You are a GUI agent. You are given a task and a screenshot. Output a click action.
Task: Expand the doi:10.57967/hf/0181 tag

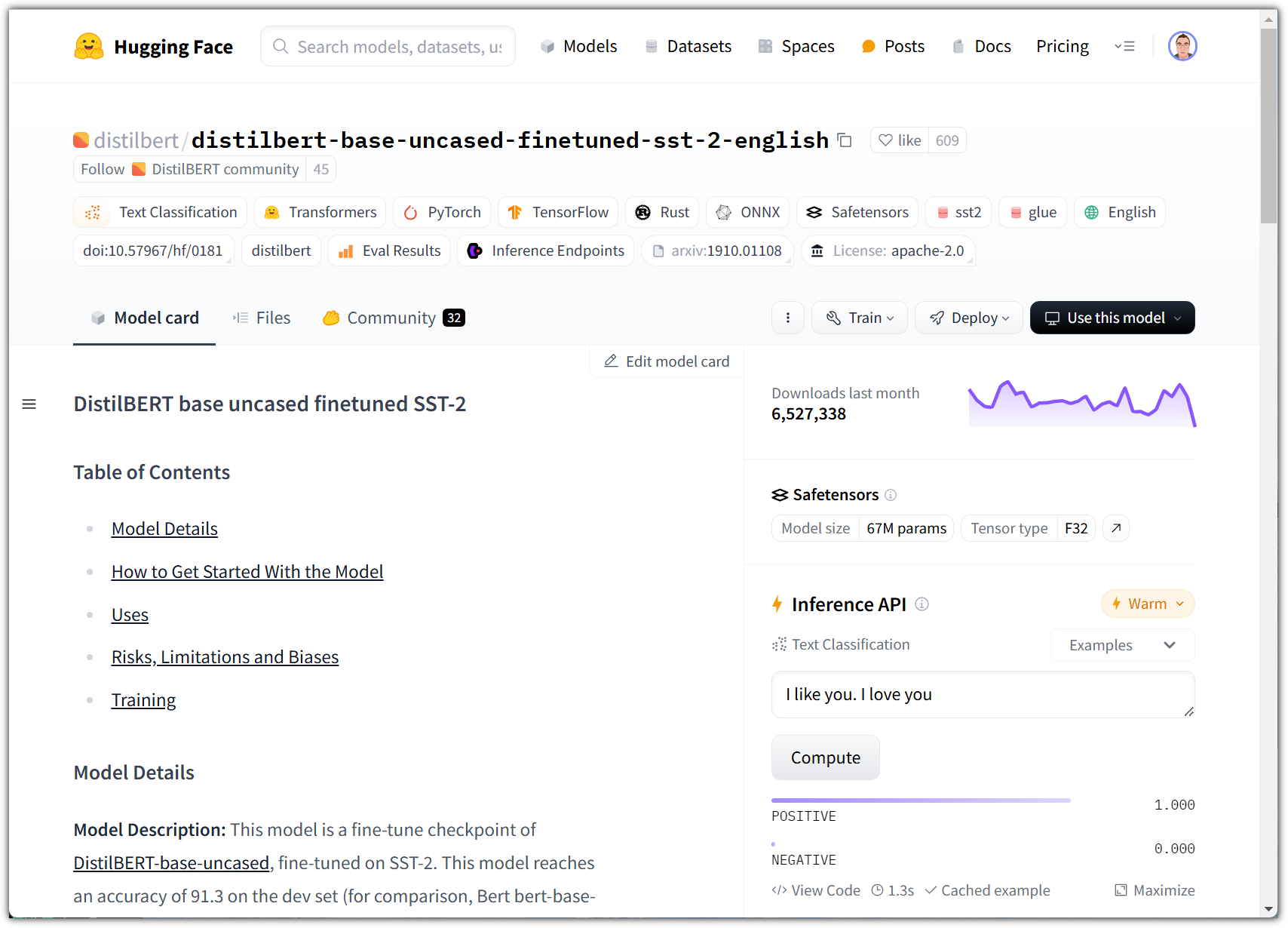(x=154, y=250)
